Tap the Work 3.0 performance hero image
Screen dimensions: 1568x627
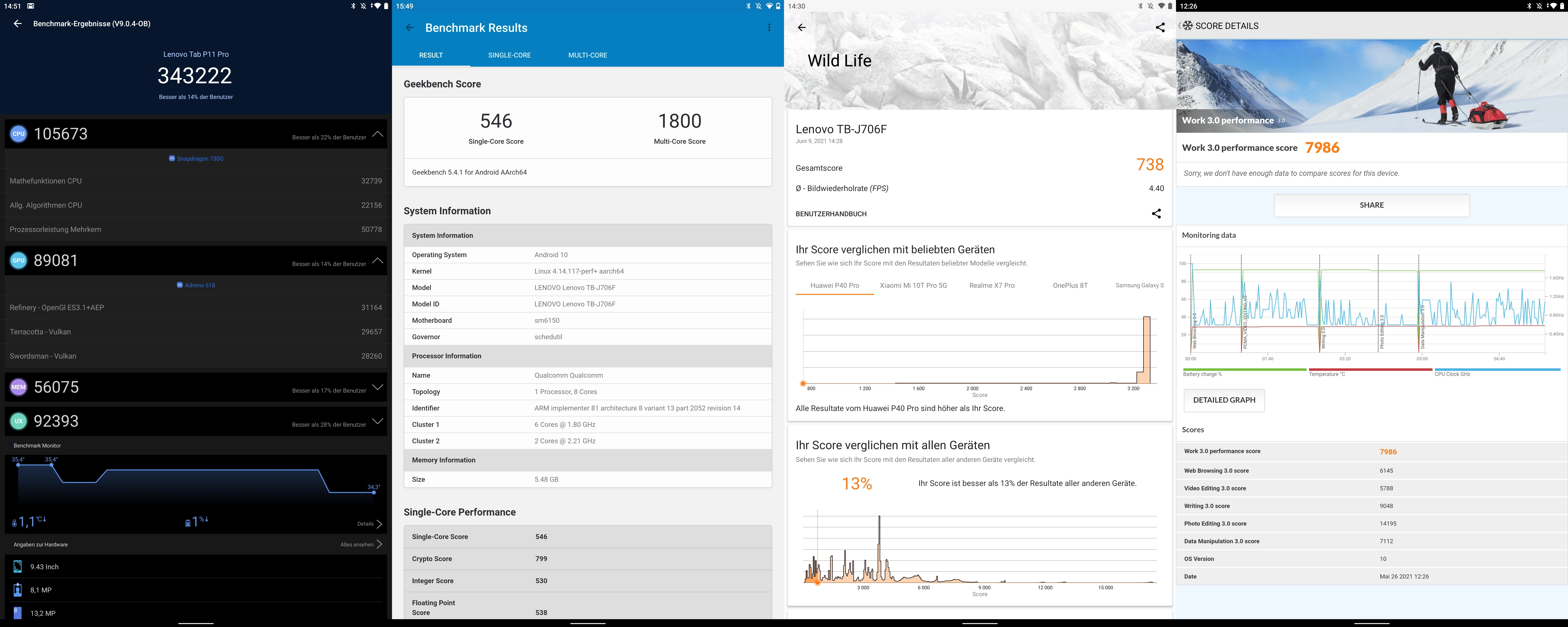click(x=1372, y=86)
